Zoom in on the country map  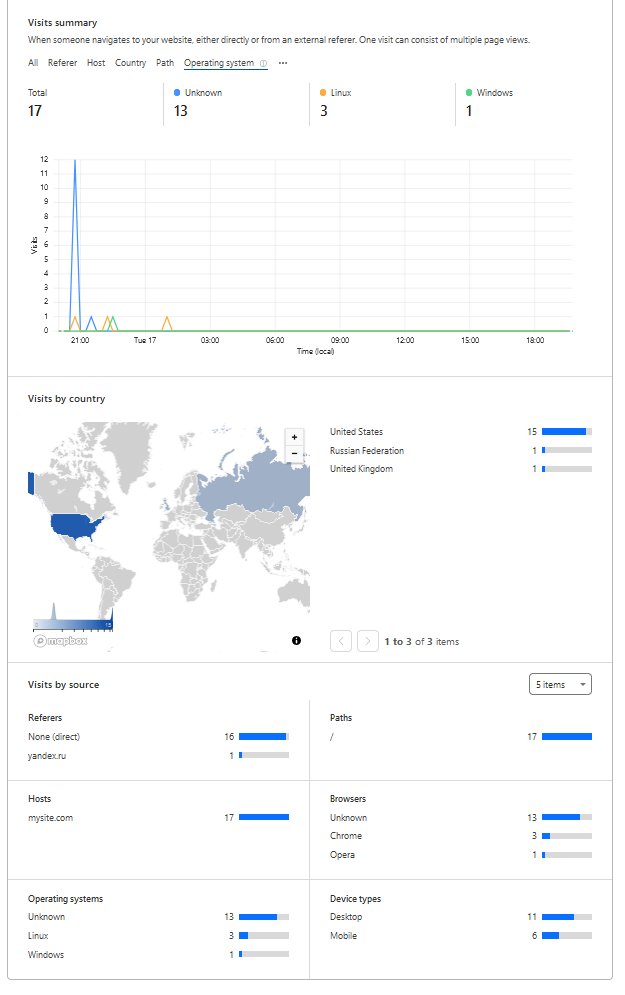point(294,437)
